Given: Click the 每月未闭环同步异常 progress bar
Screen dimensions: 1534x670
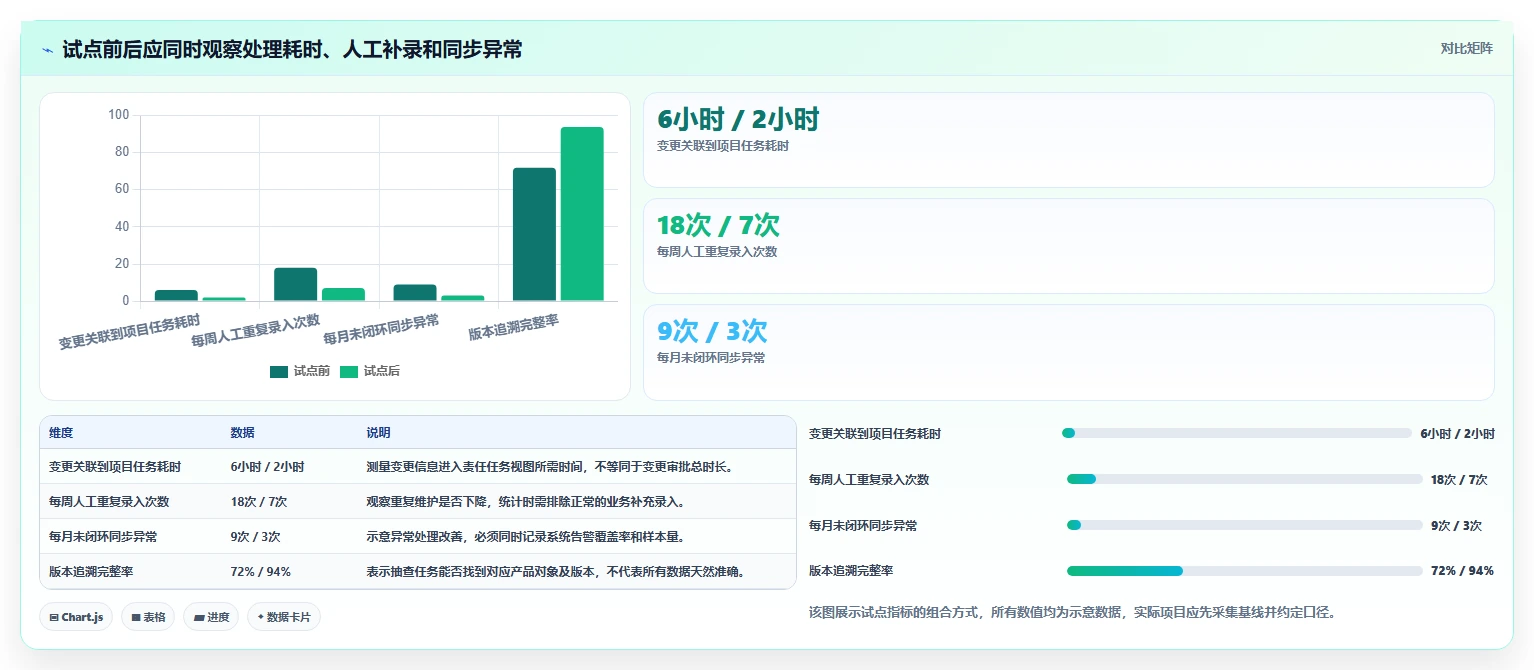Looking at the screenshot, I should pyautogui.click(x=1244, y=525).
